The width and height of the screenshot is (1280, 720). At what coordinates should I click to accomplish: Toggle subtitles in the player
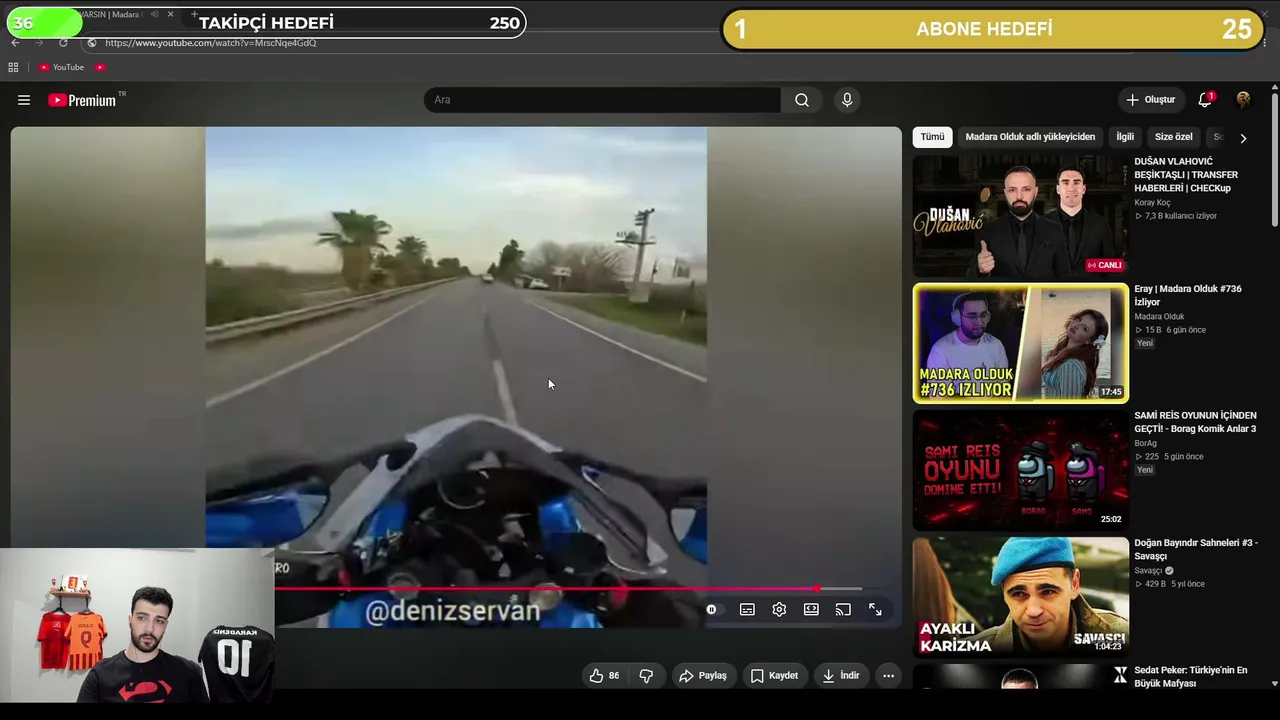click(747, 609)
